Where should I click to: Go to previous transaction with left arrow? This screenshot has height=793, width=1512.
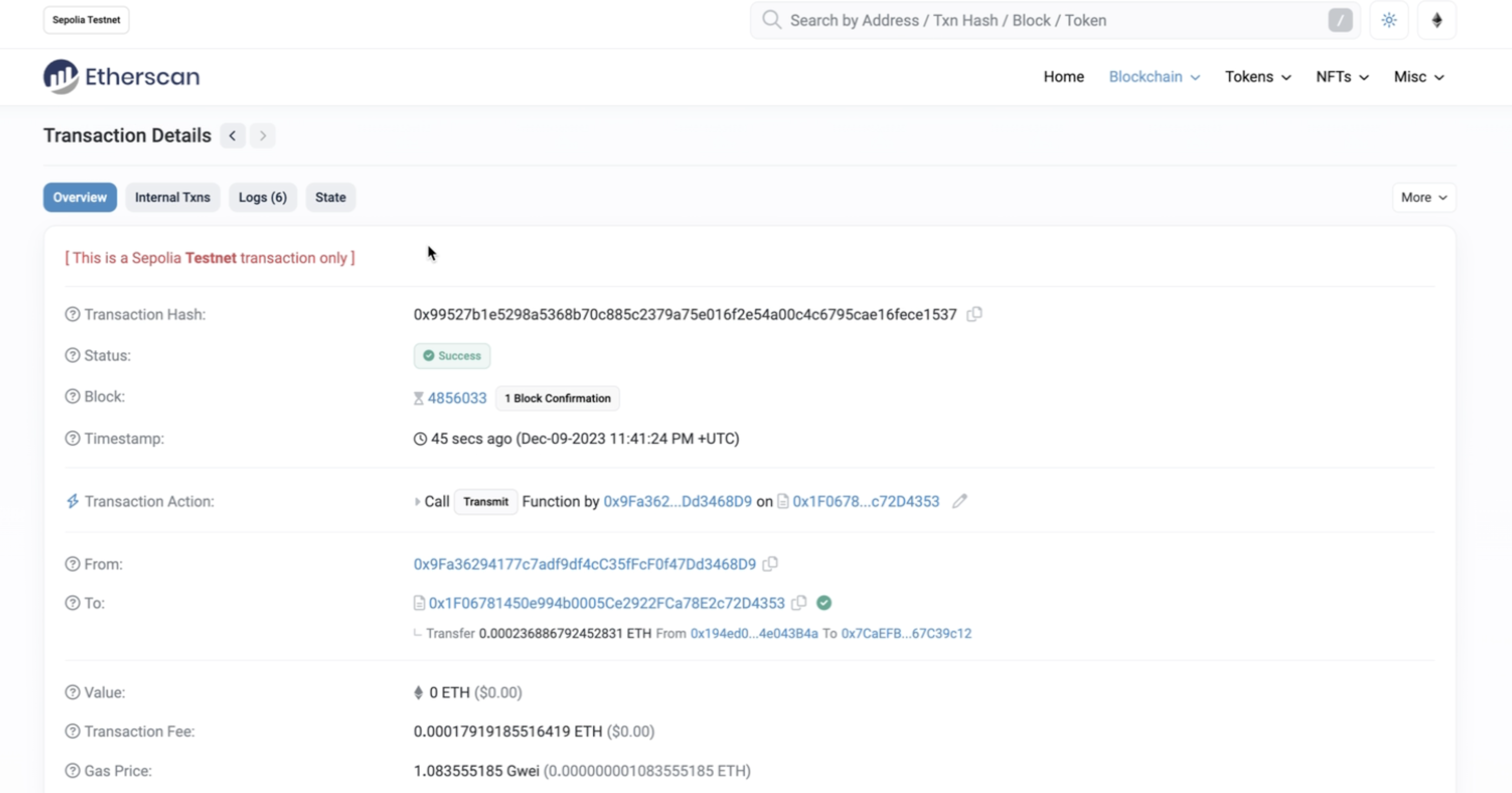pos(232,136)
